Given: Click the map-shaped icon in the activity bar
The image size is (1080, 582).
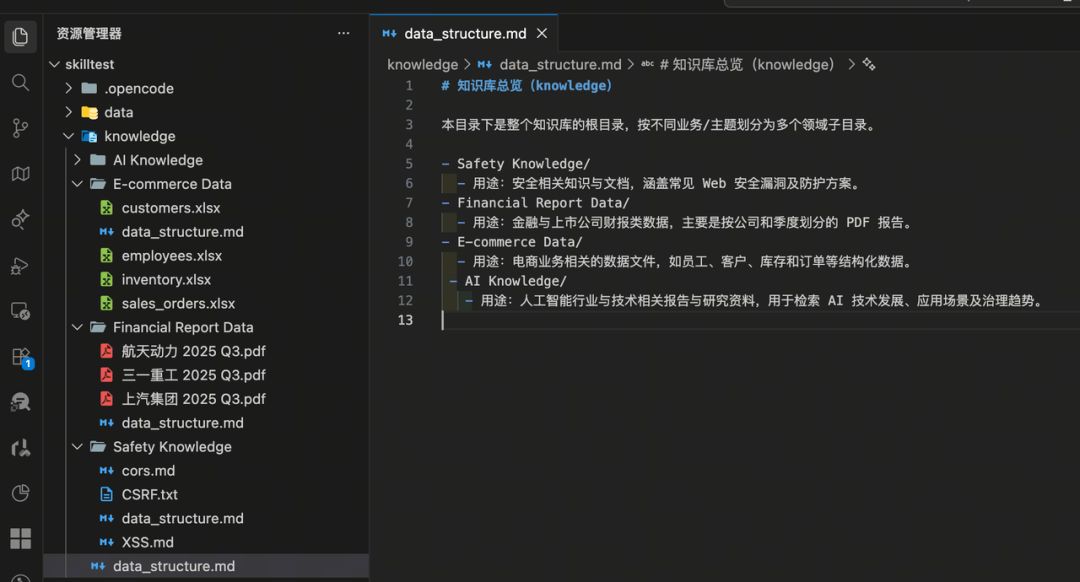Looking at the screenshot, I should pos(21,174).
